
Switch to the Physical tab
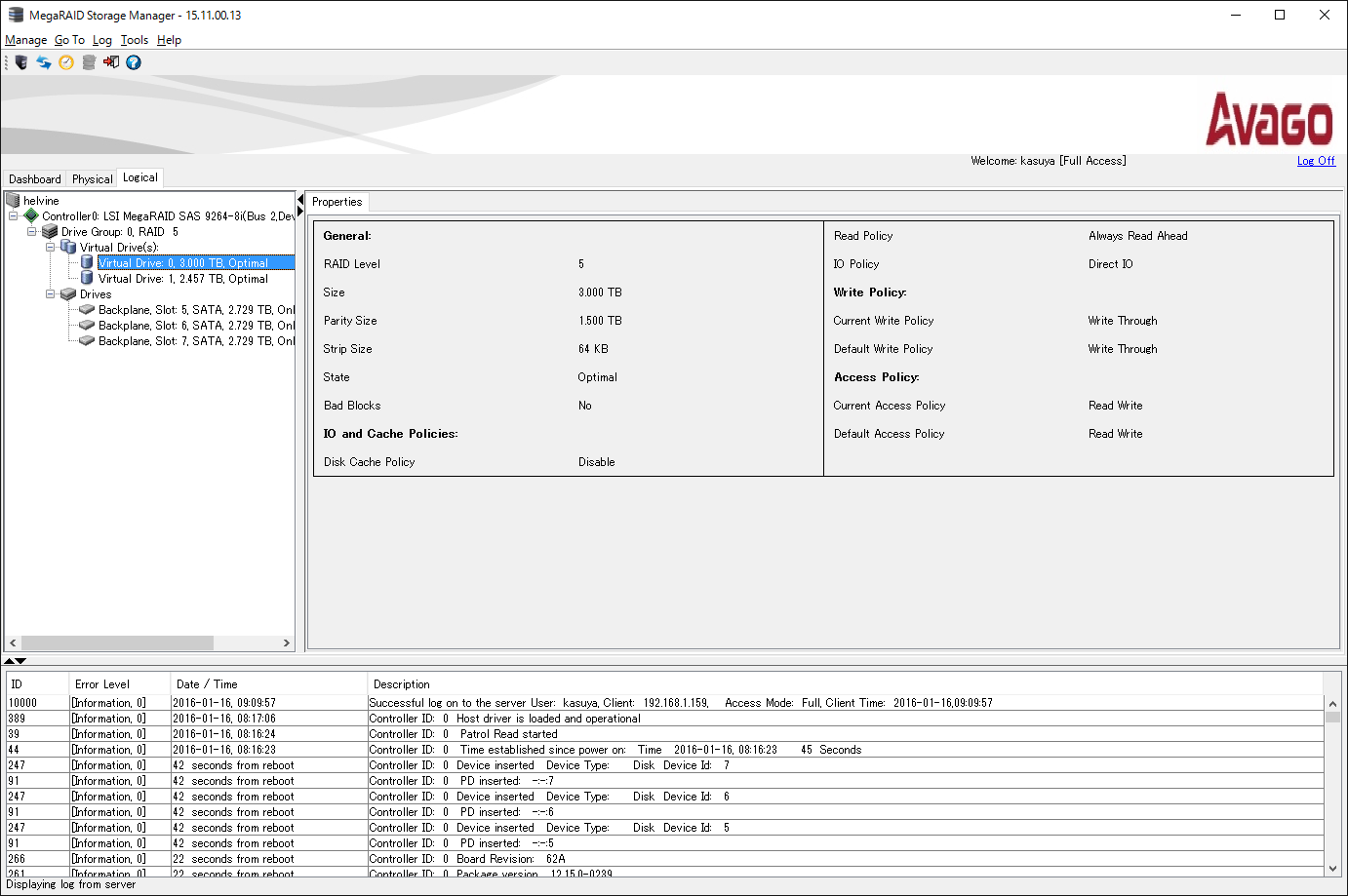click(92, 178)
